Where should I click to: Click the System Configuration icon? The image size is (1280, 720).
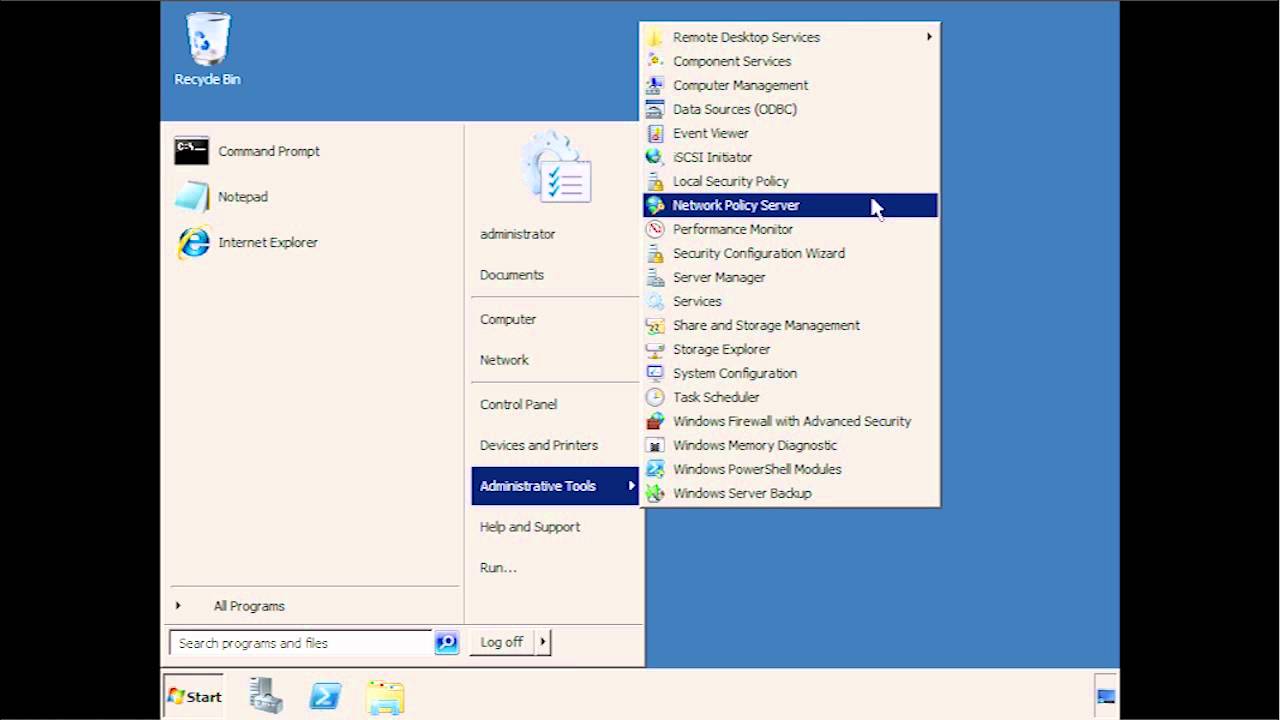[655, 373]
